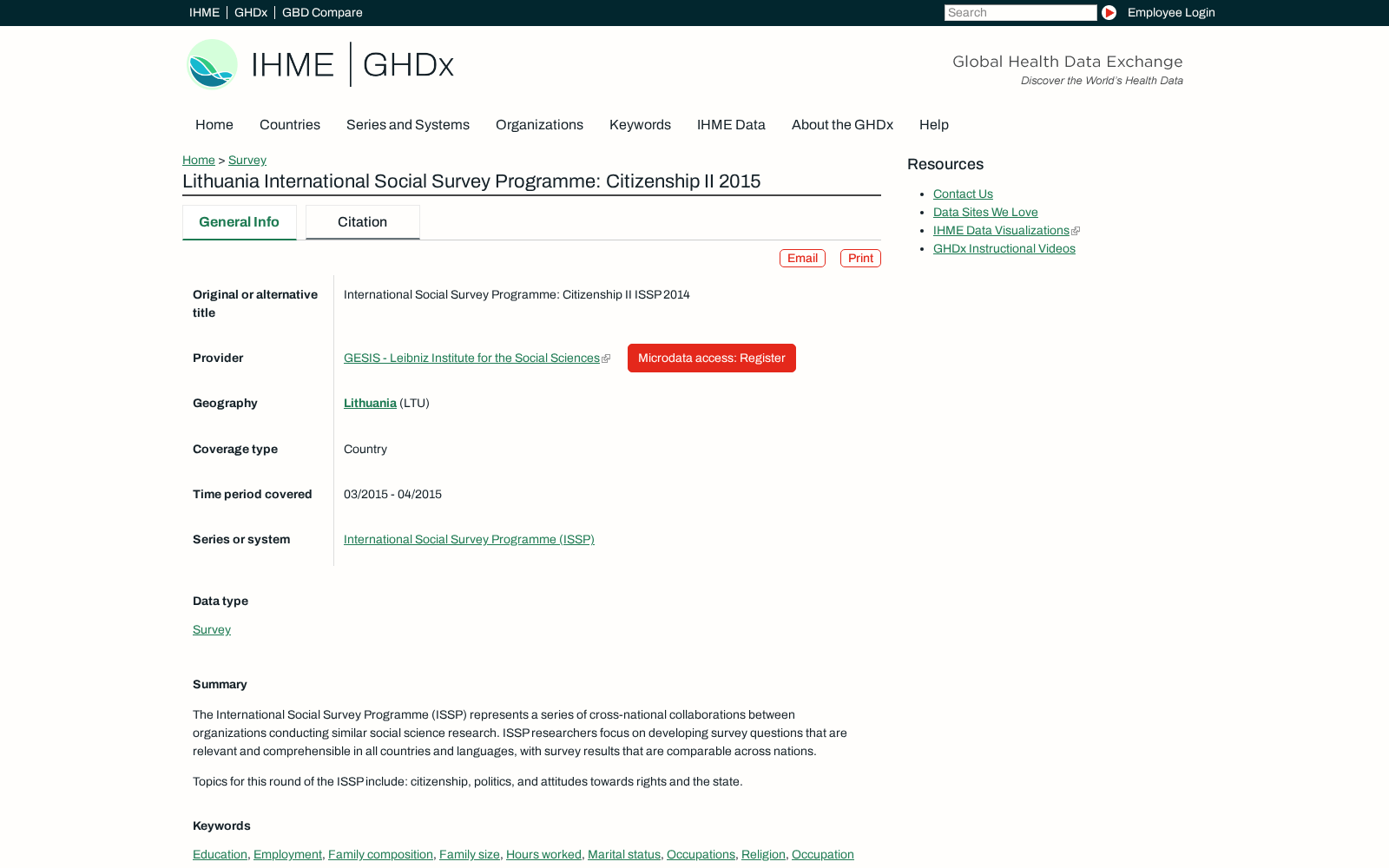This screenshot has width=1389, height=868.
Task: Click the Occupation keyword link
Action: 823,854
